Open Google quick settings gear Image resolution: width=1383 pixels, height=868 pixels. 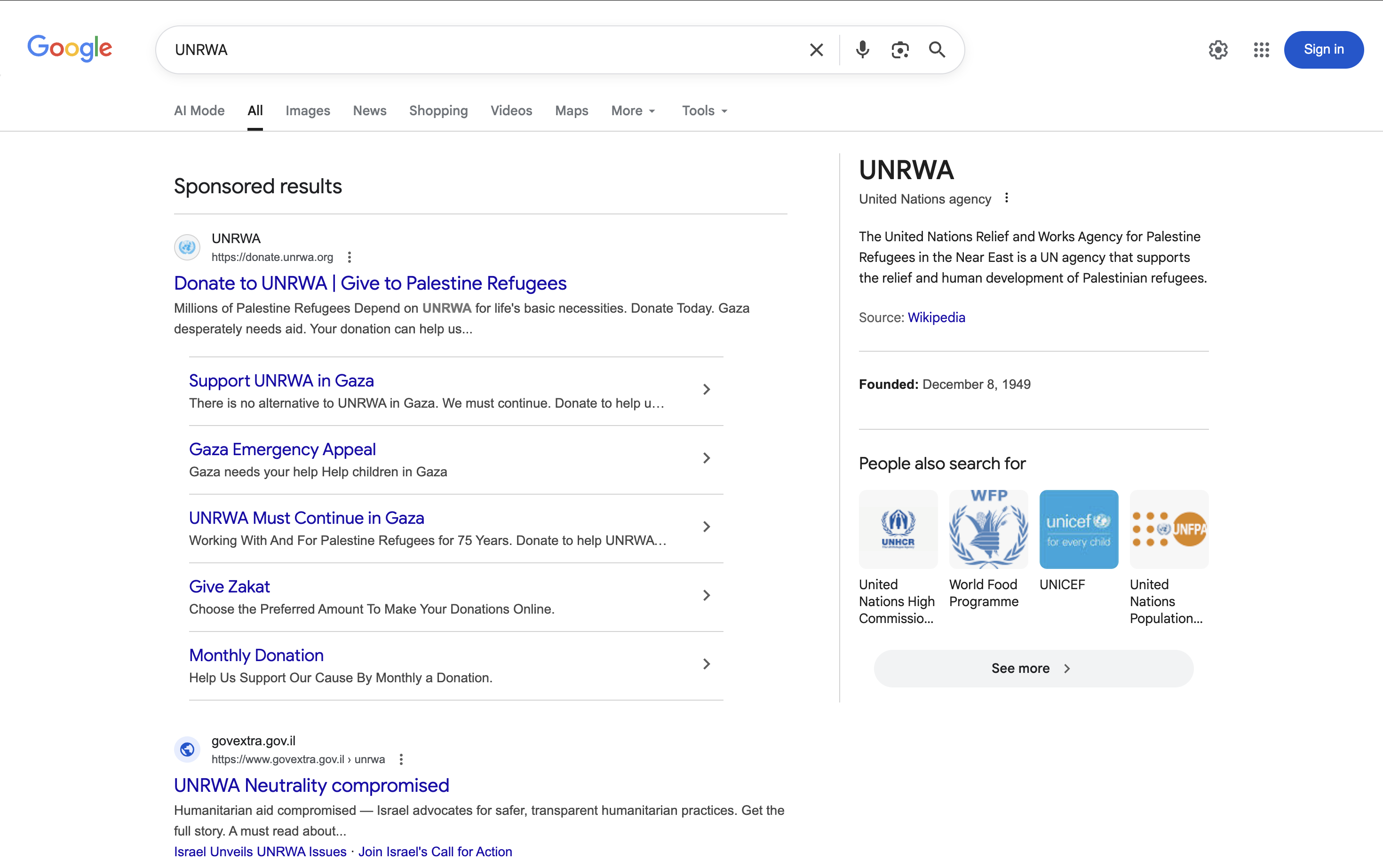pyautogui.click(x=1218, y=50)
